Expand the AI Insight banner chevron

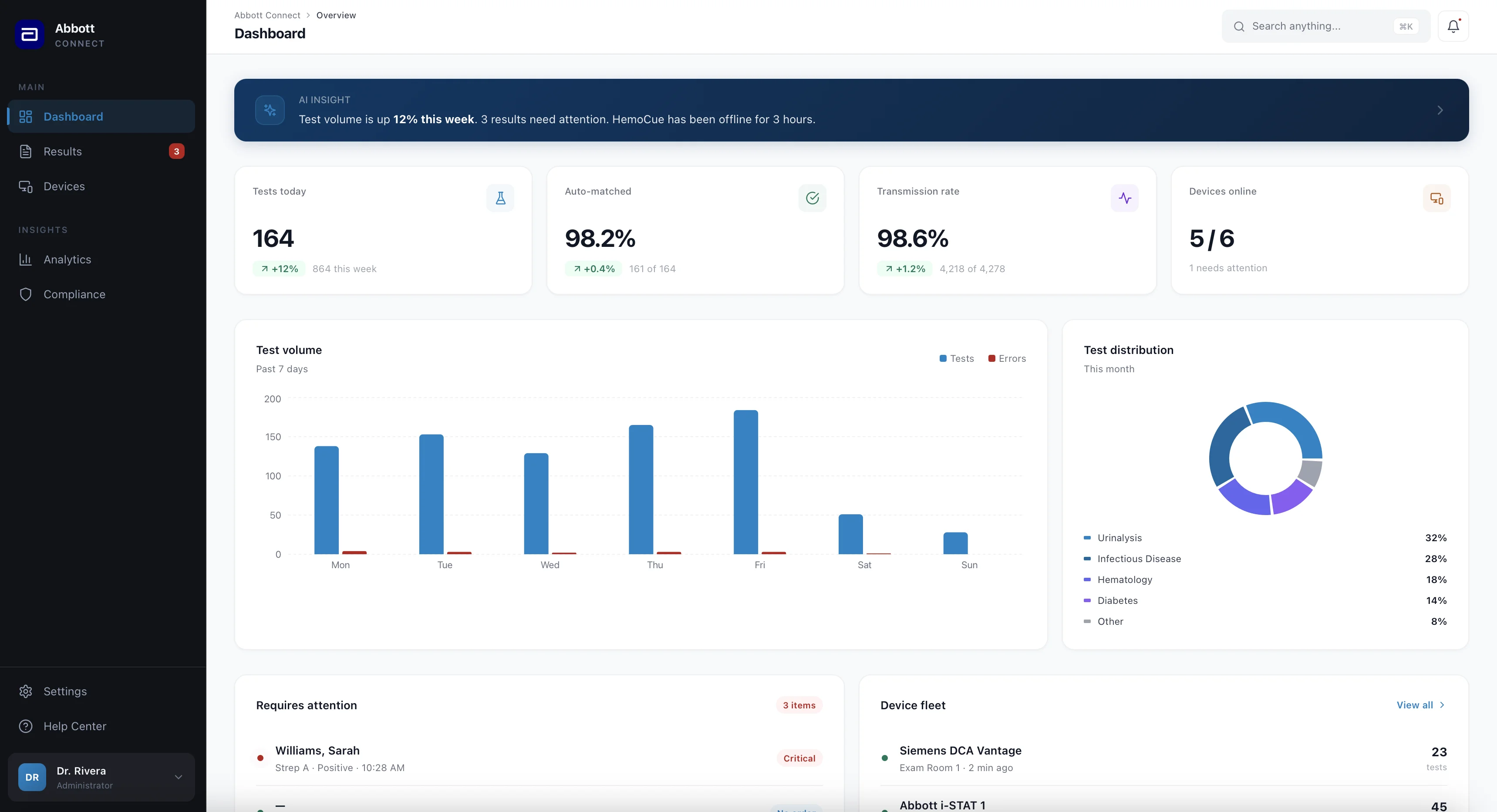pyautogui.click(x=1440, y=111)
